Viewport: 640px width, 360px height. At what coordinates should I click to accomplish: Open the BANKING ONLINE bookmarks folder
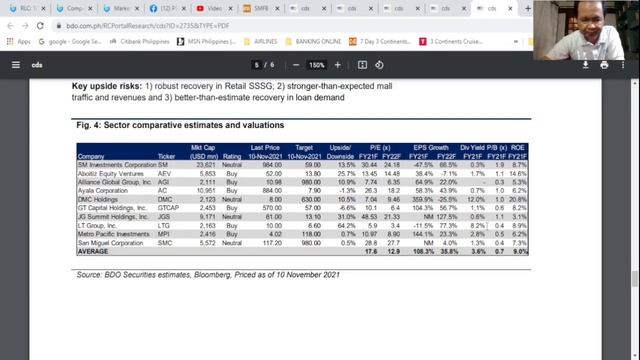[x=313, y=41]
